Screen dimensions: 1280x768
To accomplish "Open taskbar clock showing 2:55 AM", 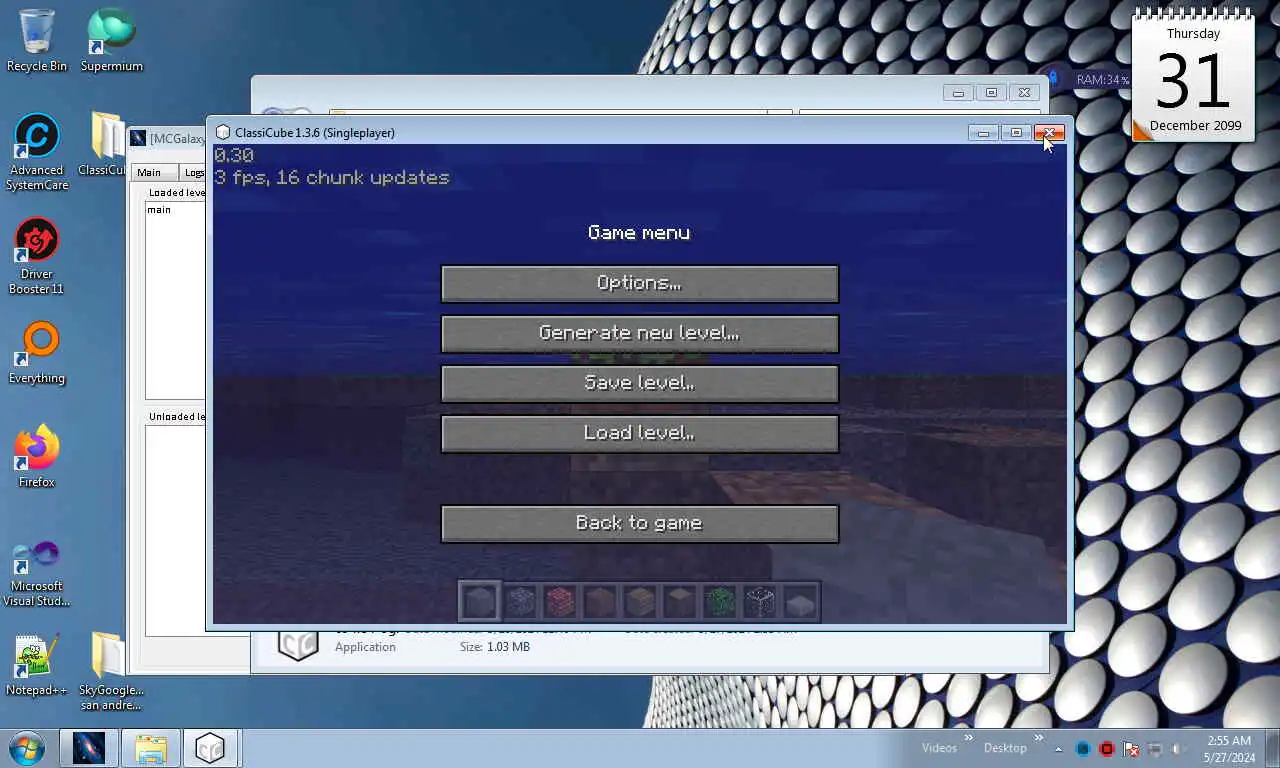I will point(1229,749).
